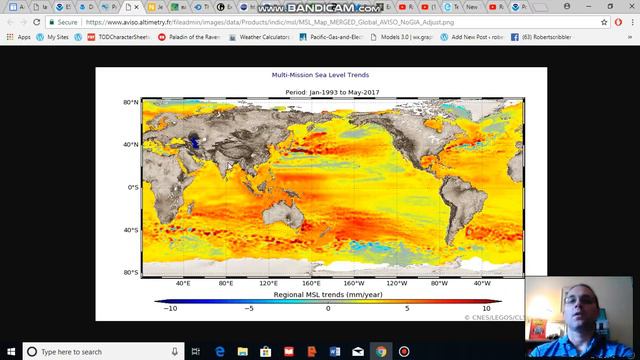Open the Add New Post bookmark

472,37
